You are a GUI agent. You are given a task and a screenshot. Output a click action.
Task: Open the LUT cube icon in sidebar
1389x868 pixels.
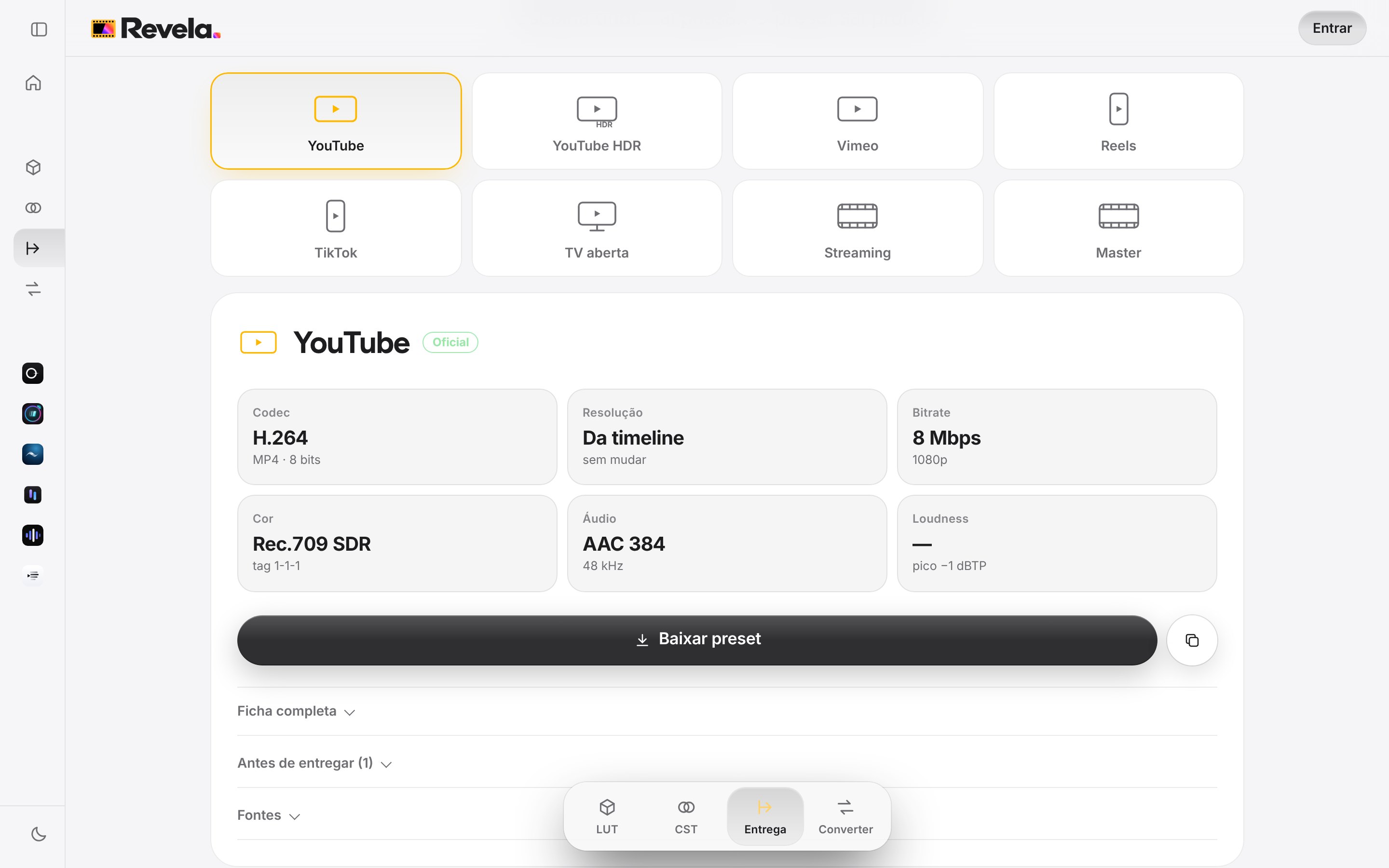(x=33, y=167)
